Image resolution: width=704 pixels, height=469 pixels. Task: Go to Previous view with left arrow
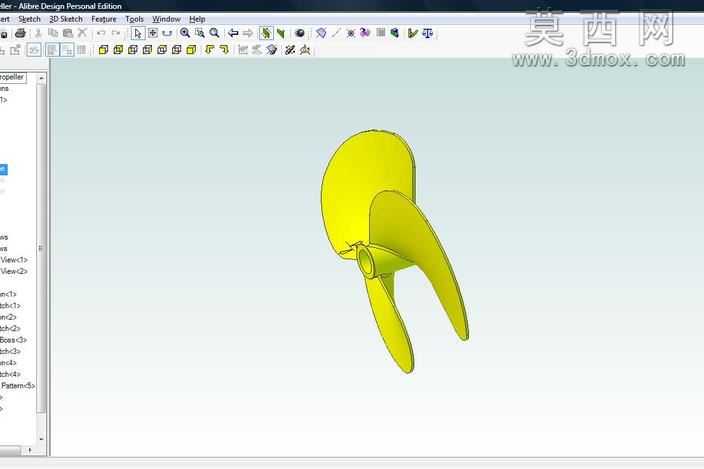pyautogui.click(x=233, y=33)
